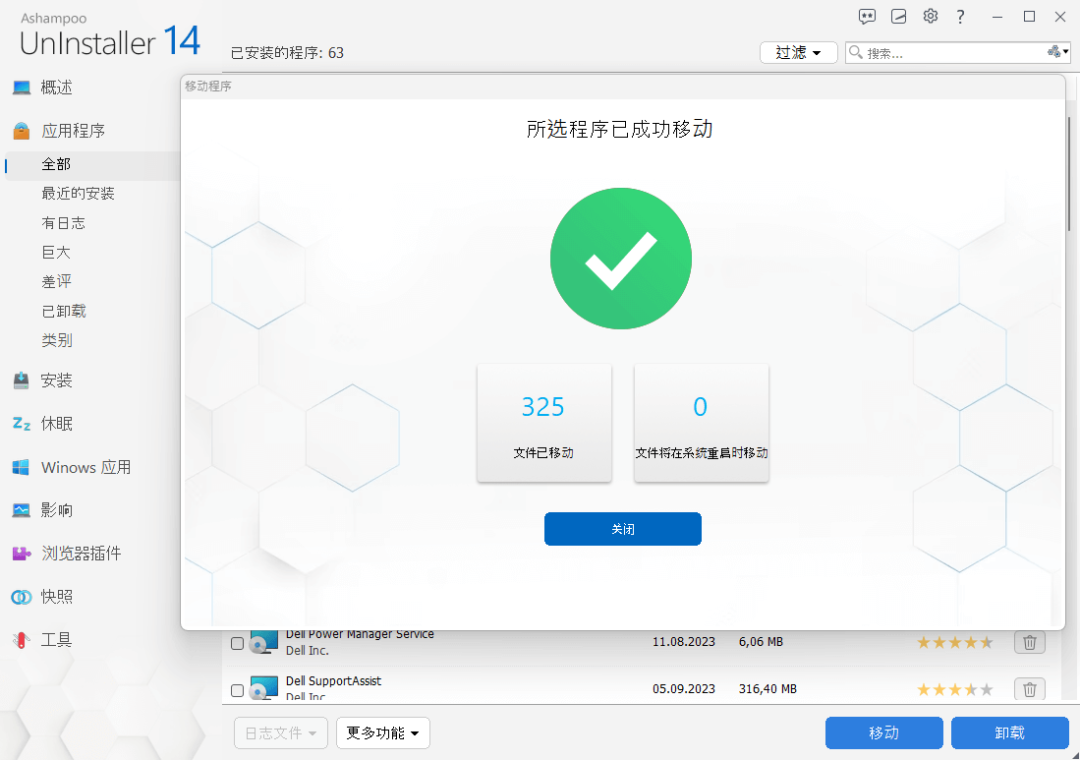This screenshot has height=760, width=1080.
Task: Click the Dell Power Manager Service program icon
Action: pos(264,641)
